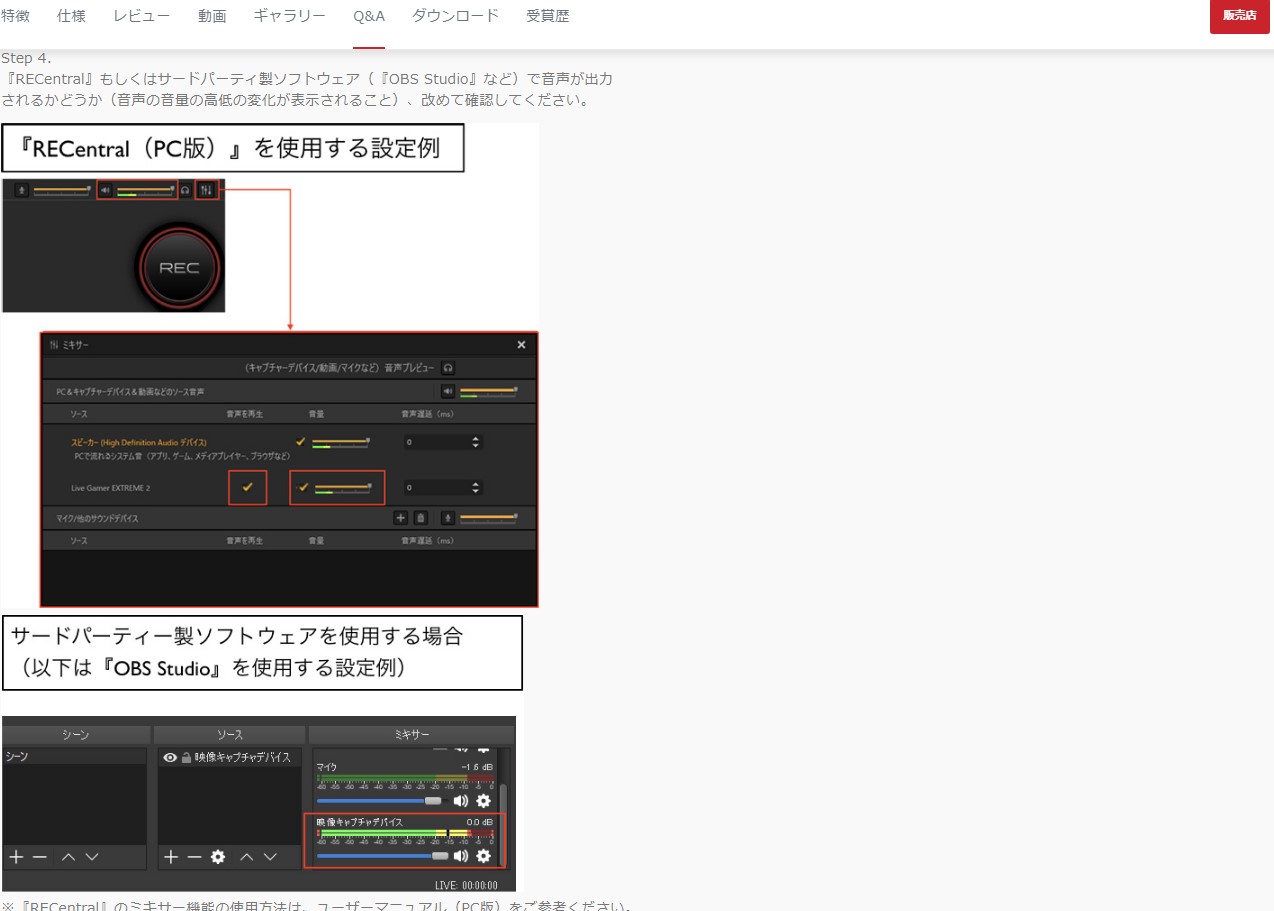Click trash icon in マイク/他のサウンドデバイス row

click(421, 518)
